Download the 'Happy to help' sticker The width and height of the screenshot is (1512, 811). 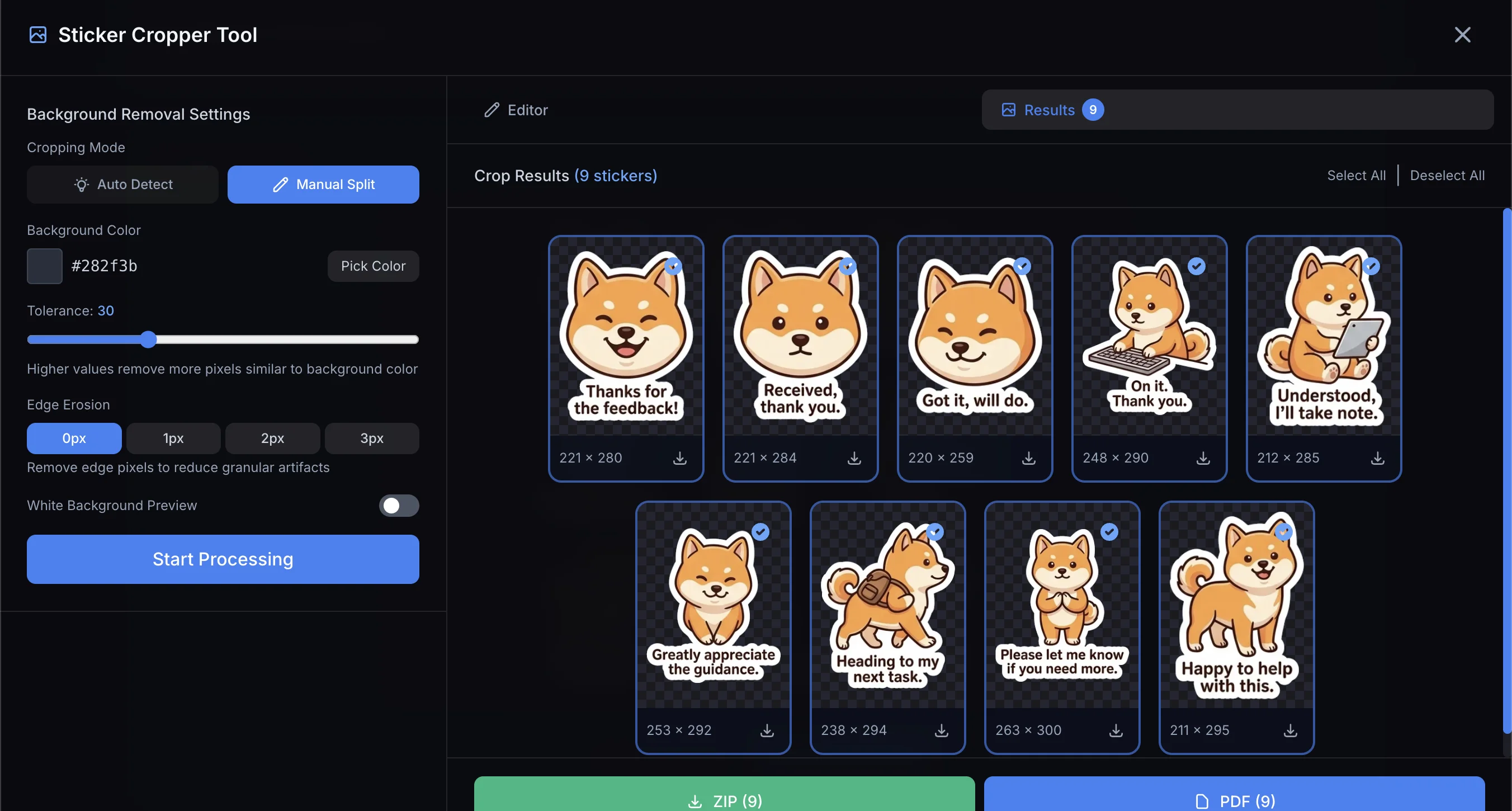click(1290, 730)
